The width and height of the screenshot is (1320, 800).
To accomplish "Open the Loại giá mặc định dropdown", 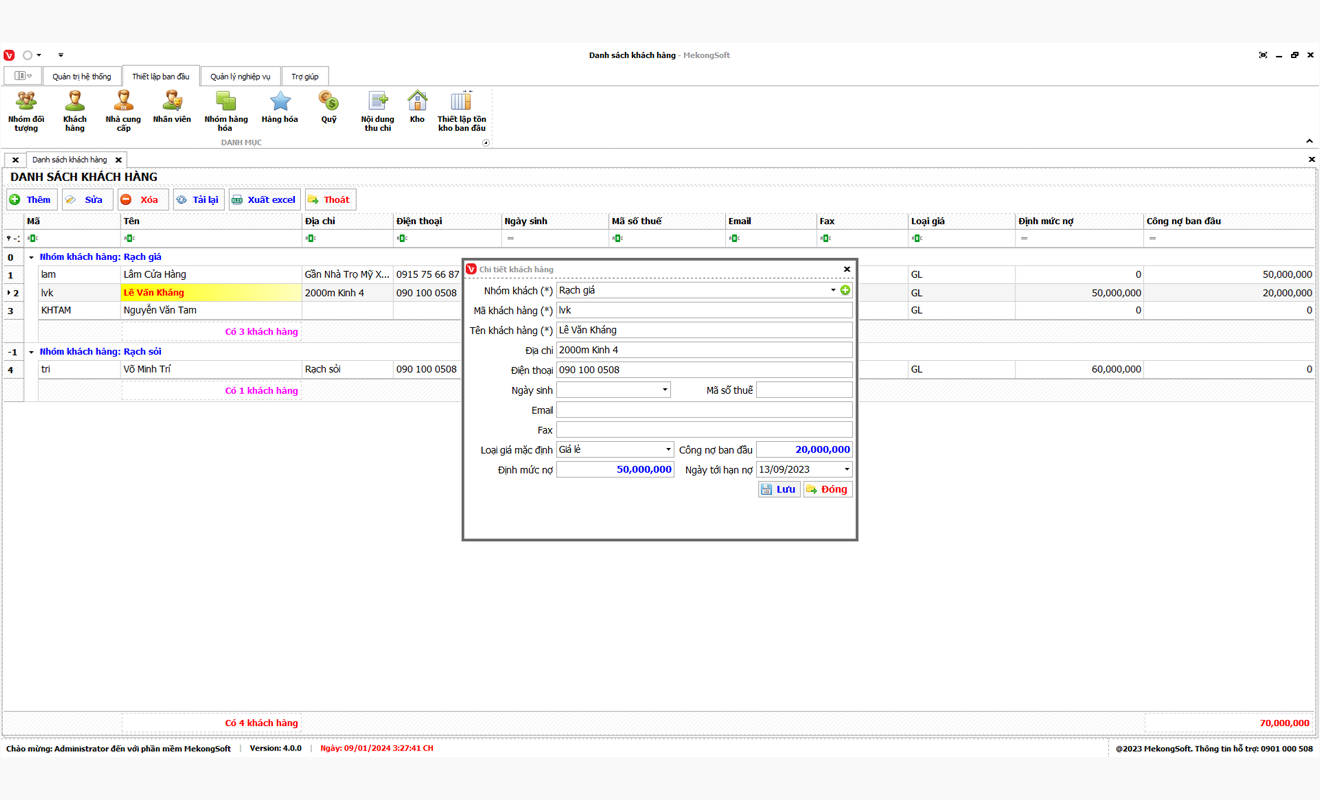I will point(668,450).
